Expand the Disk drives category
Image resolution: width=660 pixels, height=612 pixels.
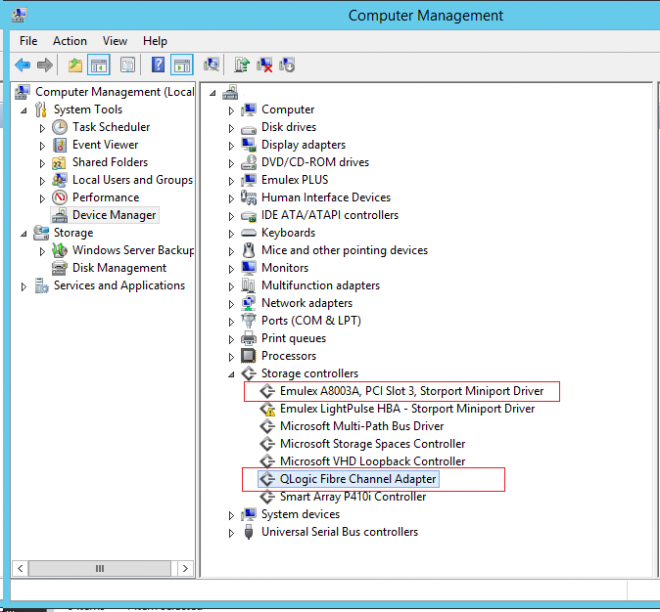[x=233, y=128]
